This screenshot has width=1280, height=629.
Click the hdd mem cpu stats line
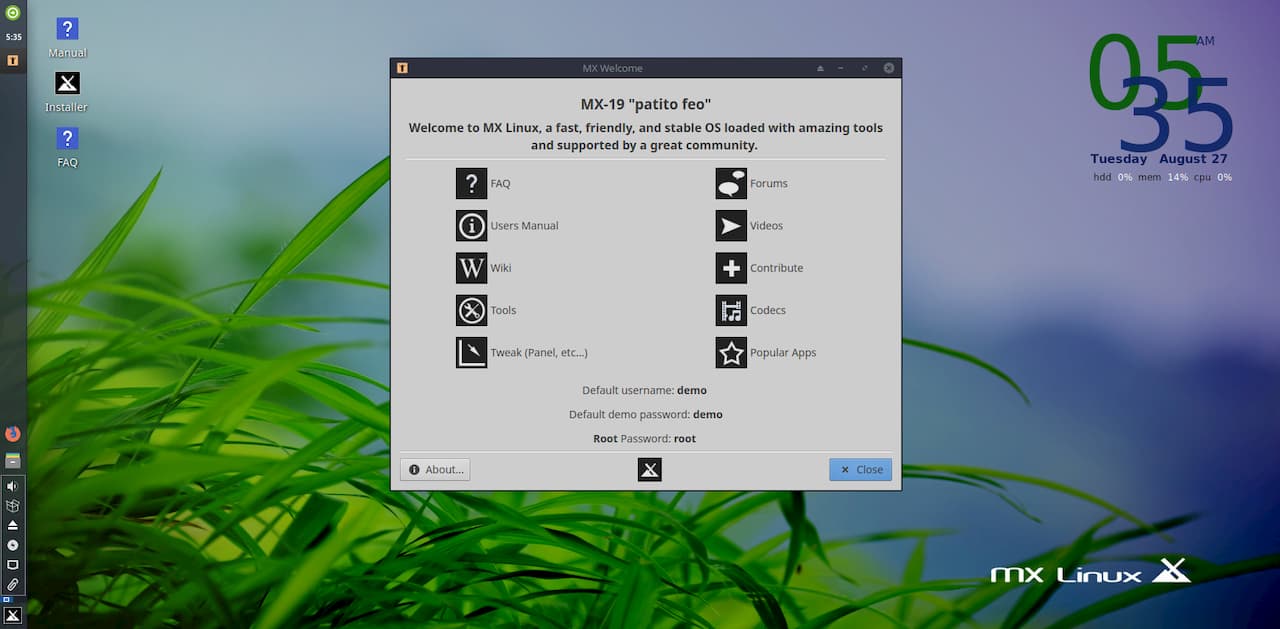(1163, 177)
